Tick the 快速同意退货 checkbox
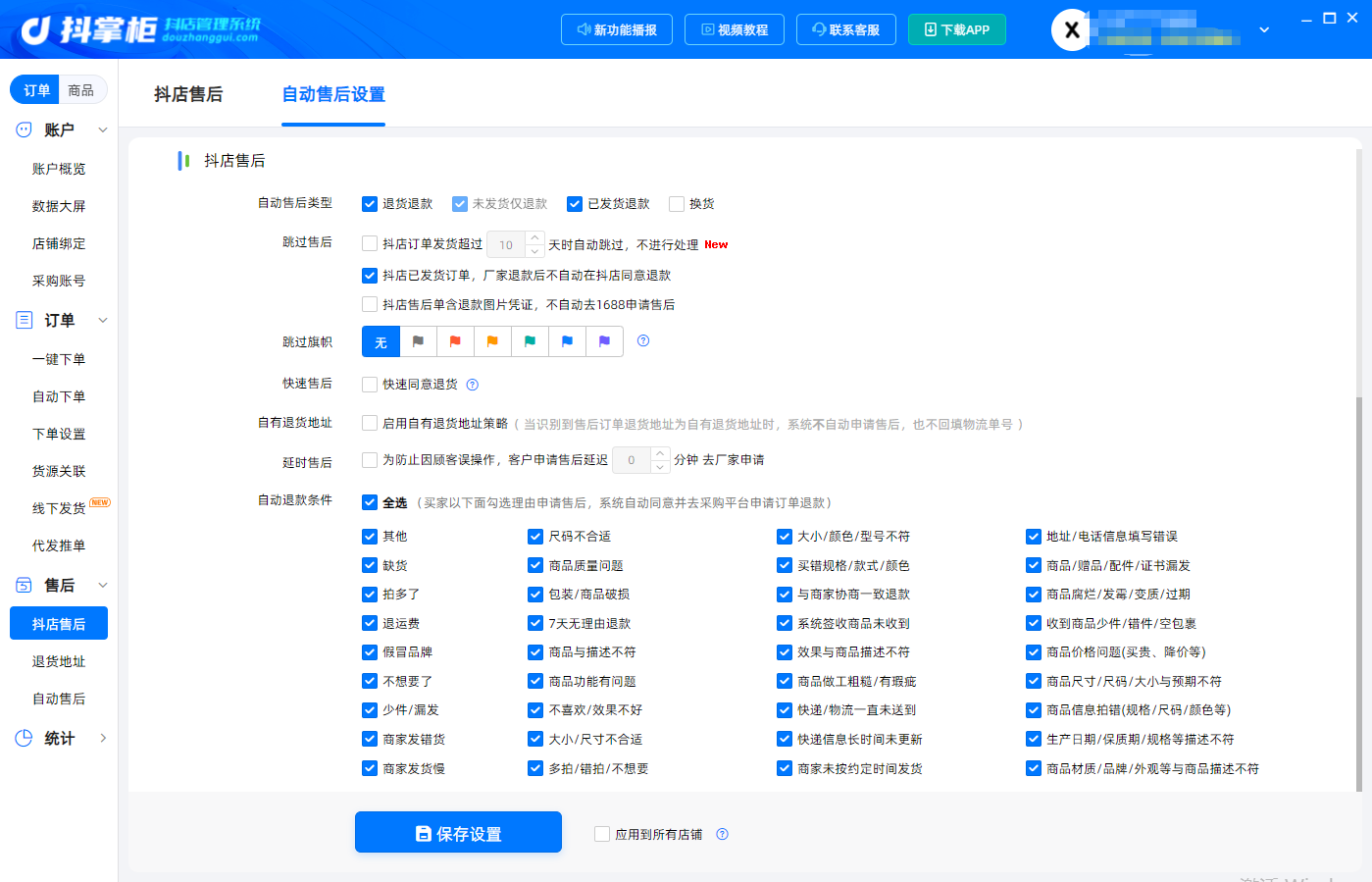 tap(370, 385)
